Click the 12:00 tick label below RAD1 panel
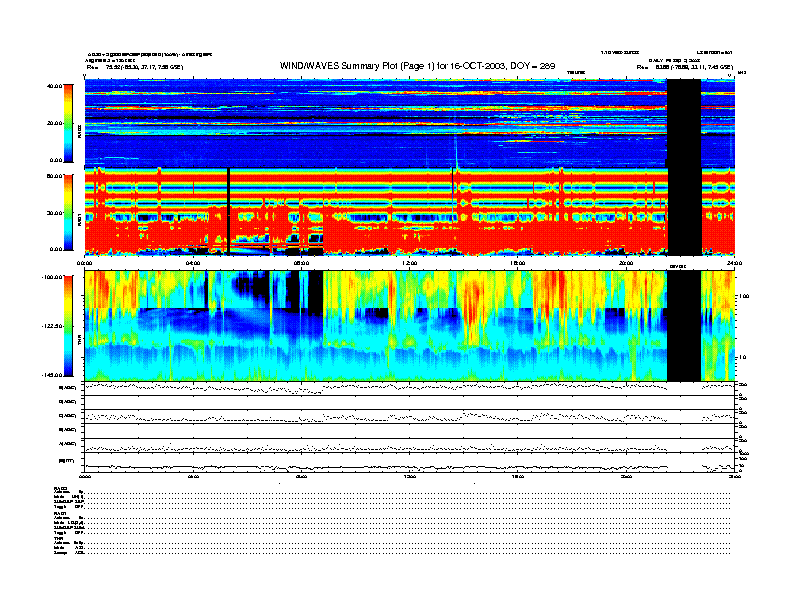This screenshot has height=612, width=792. (x=410, y=263)
